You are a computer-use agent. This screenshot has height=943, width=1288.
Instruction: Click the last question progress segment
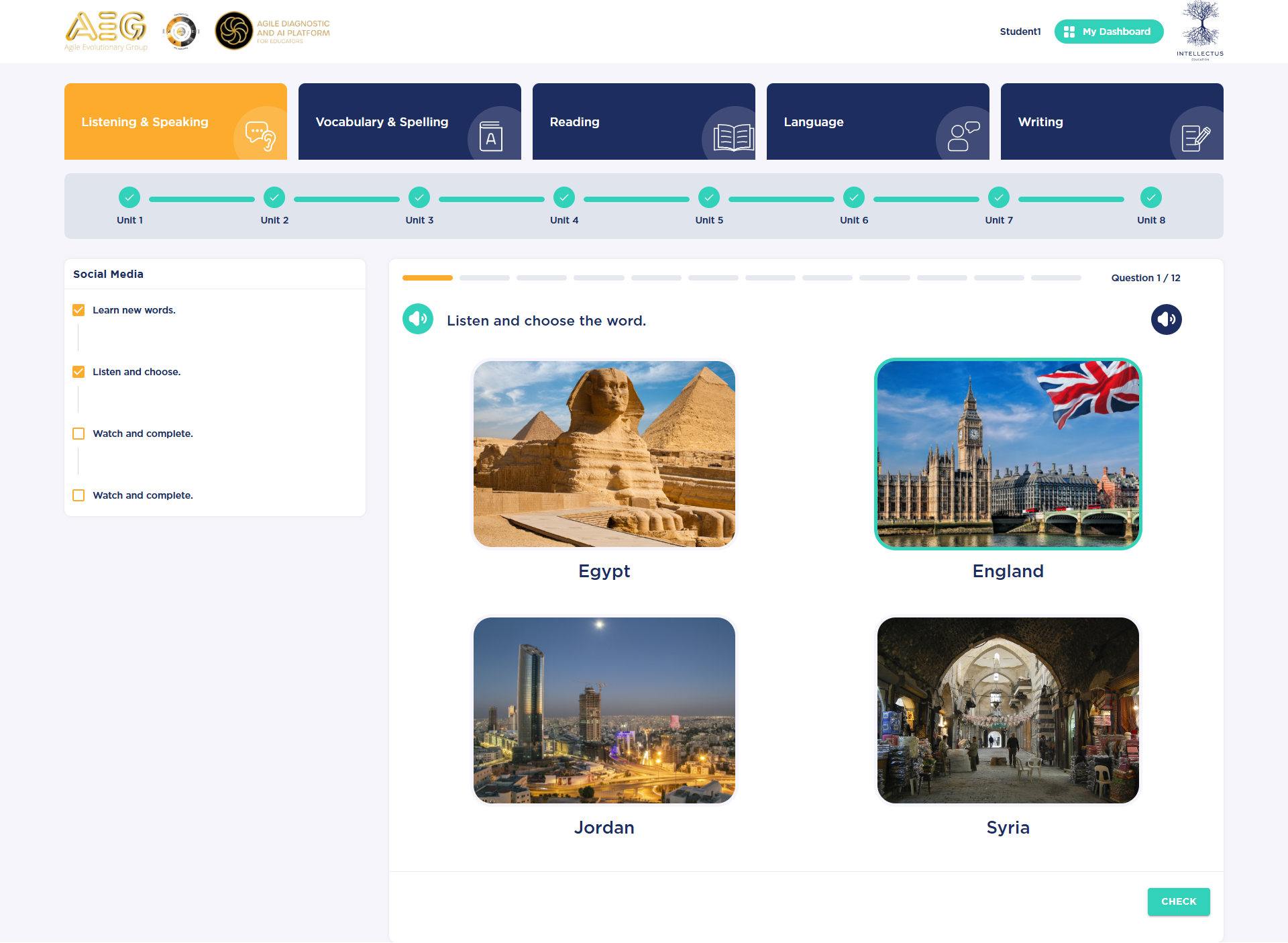tap(1056, 278)
